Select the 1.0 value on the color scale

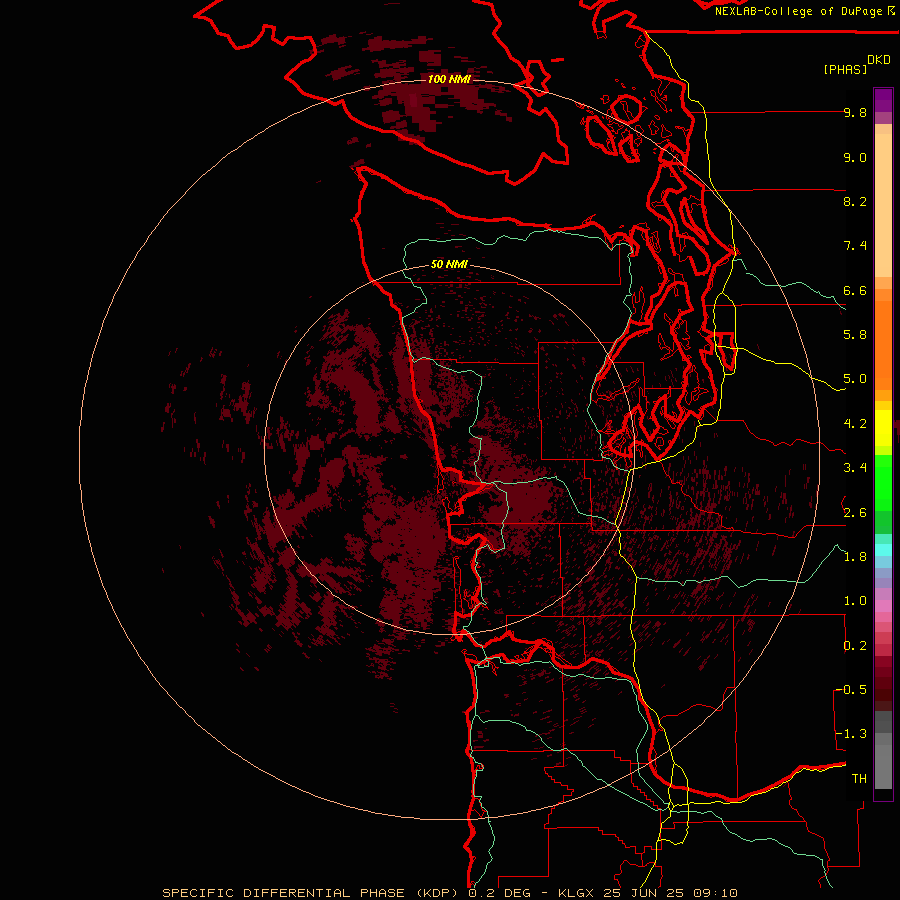point(855,601)
